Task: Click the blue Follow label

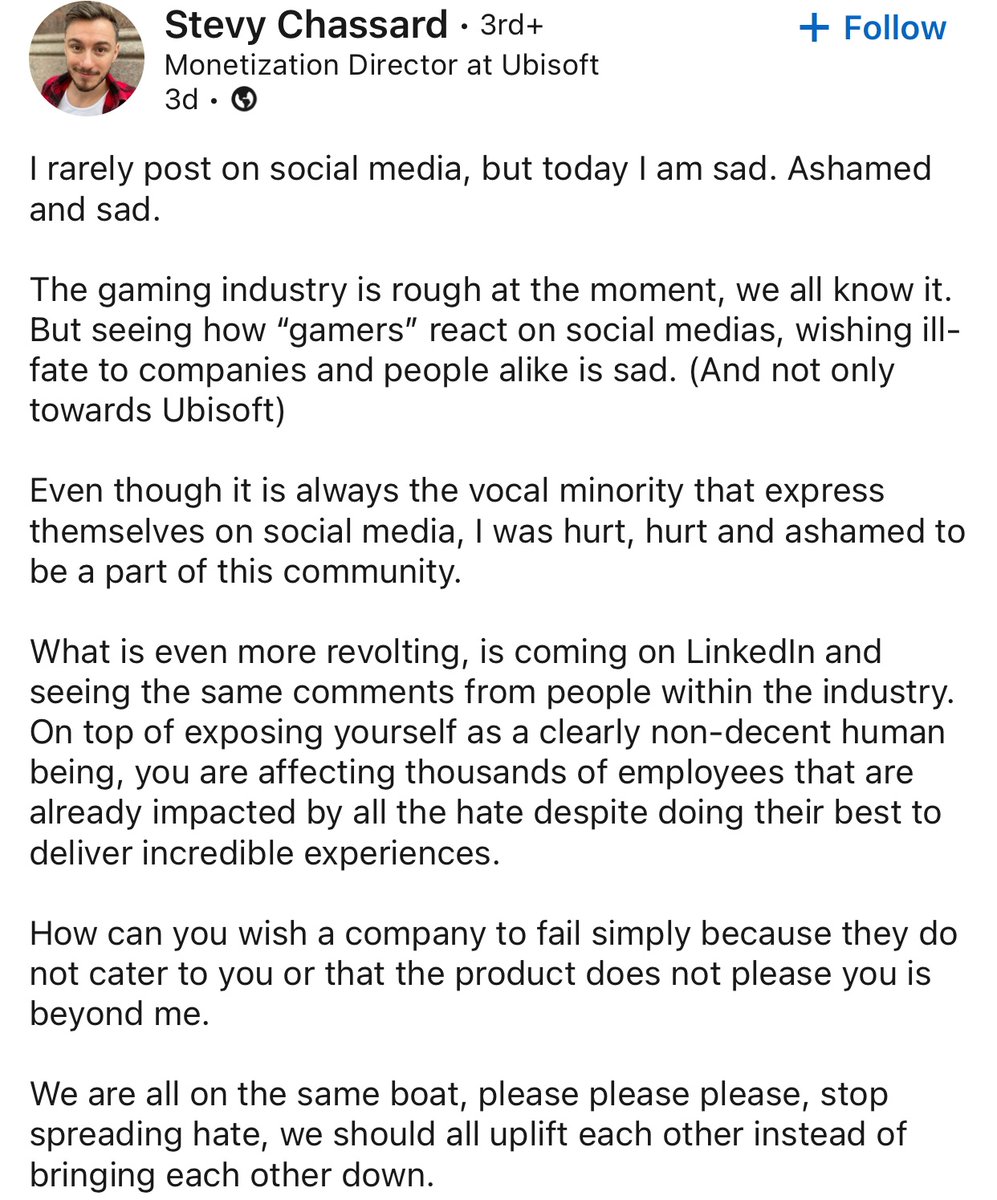Action: pyautogui.click(x=895, y=27)
